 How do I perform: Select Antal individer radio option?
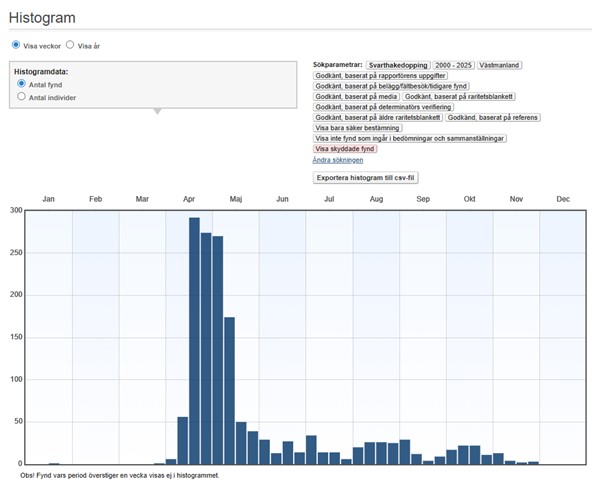click(22, 97)
